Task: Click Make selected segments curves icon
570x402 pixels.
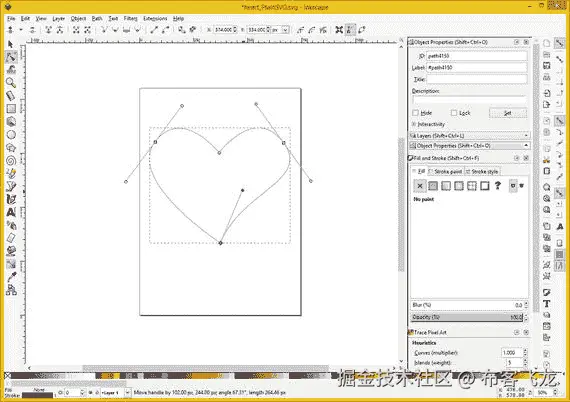Action: [x=166, y=30]
